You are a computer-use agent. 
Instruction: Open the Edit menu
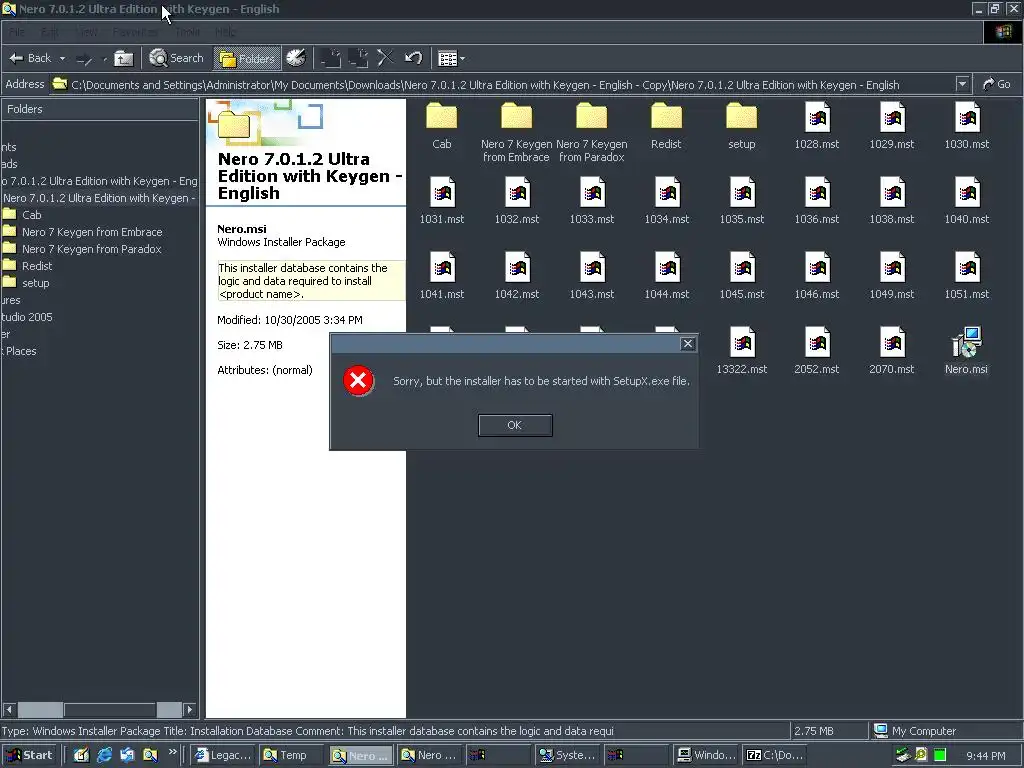coord(50,32)
